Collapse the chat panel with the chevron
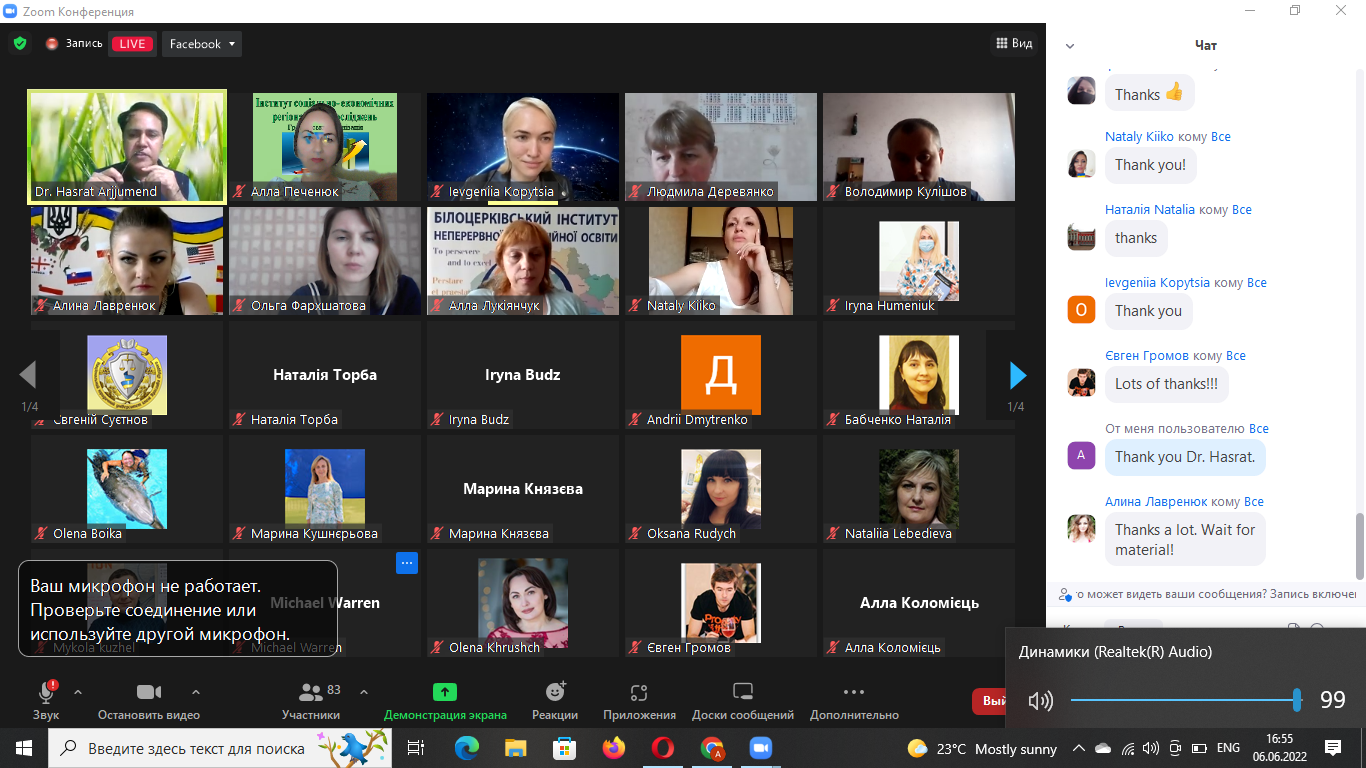Image resolution: width=1366 pixels, height=768 pixels. pyautogui.click(x=1069, y=46)
